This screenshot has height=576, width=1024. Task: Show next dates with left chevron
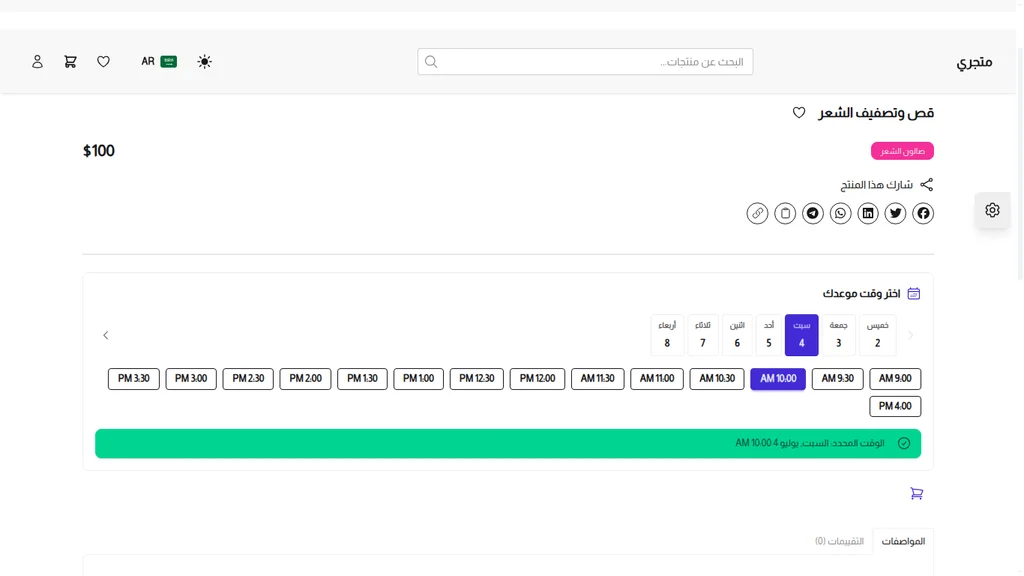106,335
